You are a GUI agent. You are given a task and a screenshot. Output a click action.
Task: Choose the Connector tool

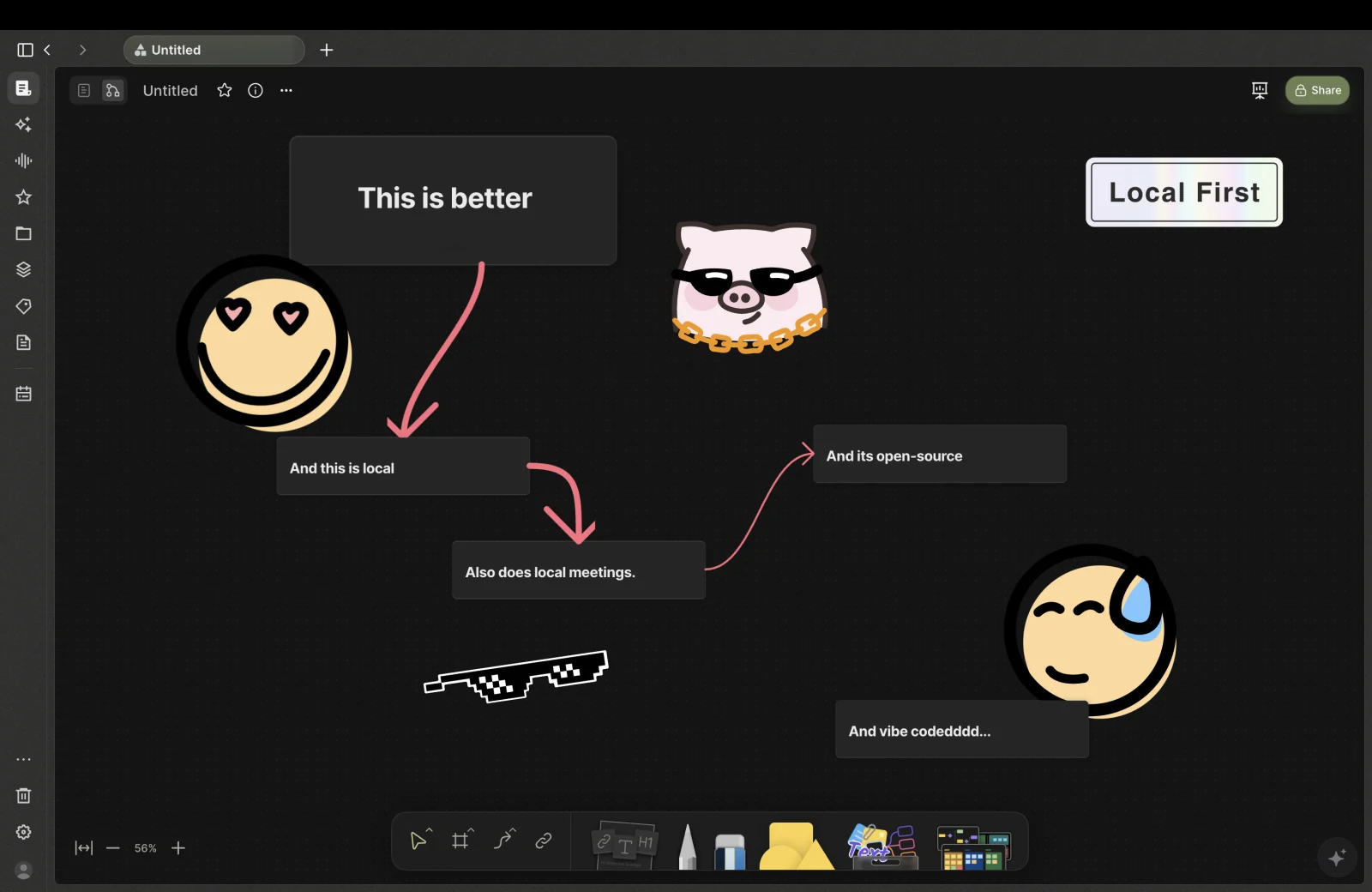click(x=503, y=840)
